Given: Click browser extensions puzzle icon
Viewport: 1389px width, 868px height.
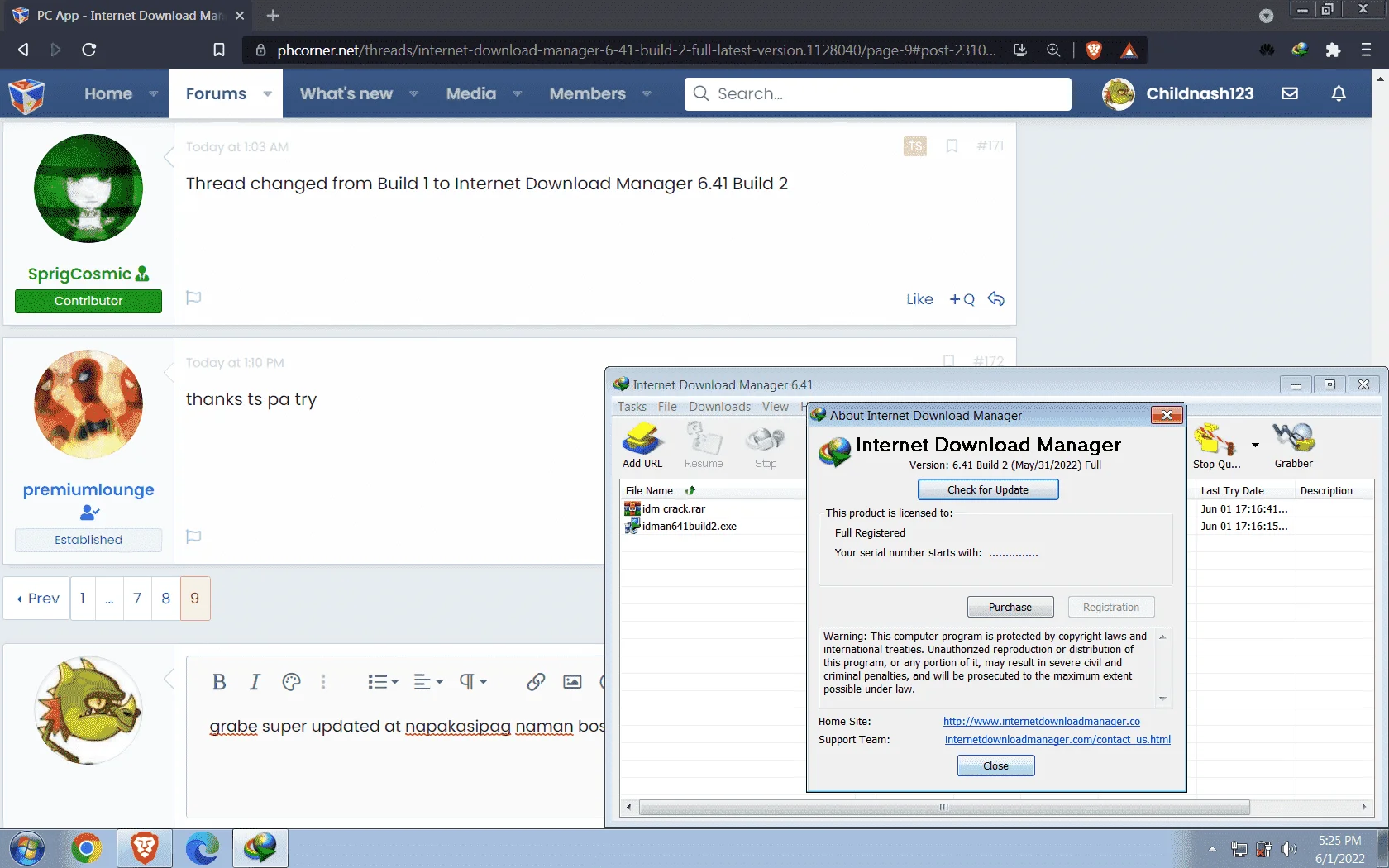Looking at the screenshot, I should pos(1332,50).
